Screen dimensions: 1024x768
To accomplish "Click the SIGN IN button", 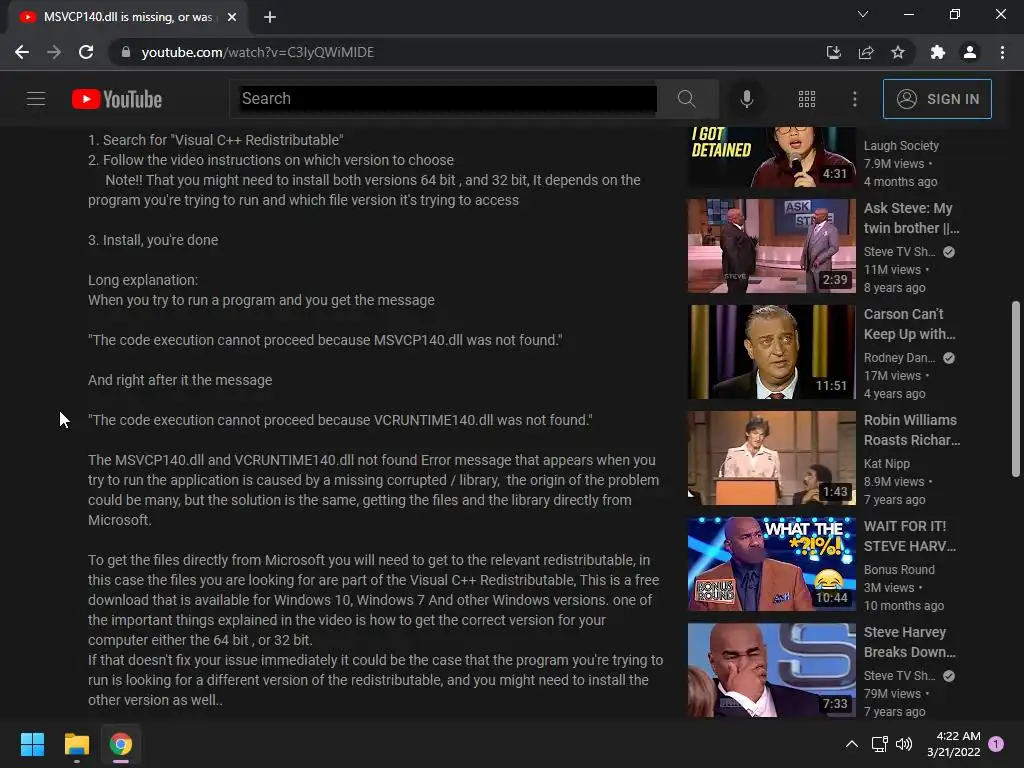I will (x=937, y=99).
